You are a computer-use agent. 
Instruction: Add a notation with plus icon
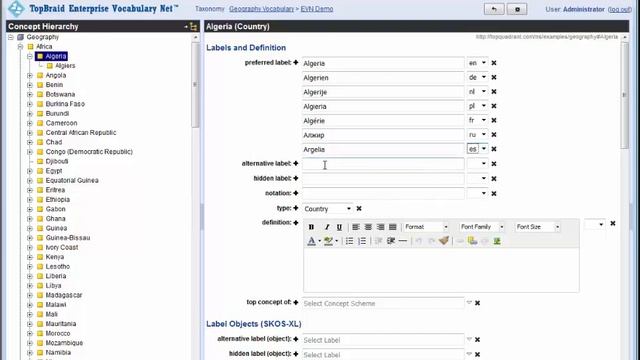pyautogui.click(x=296, y=193)
